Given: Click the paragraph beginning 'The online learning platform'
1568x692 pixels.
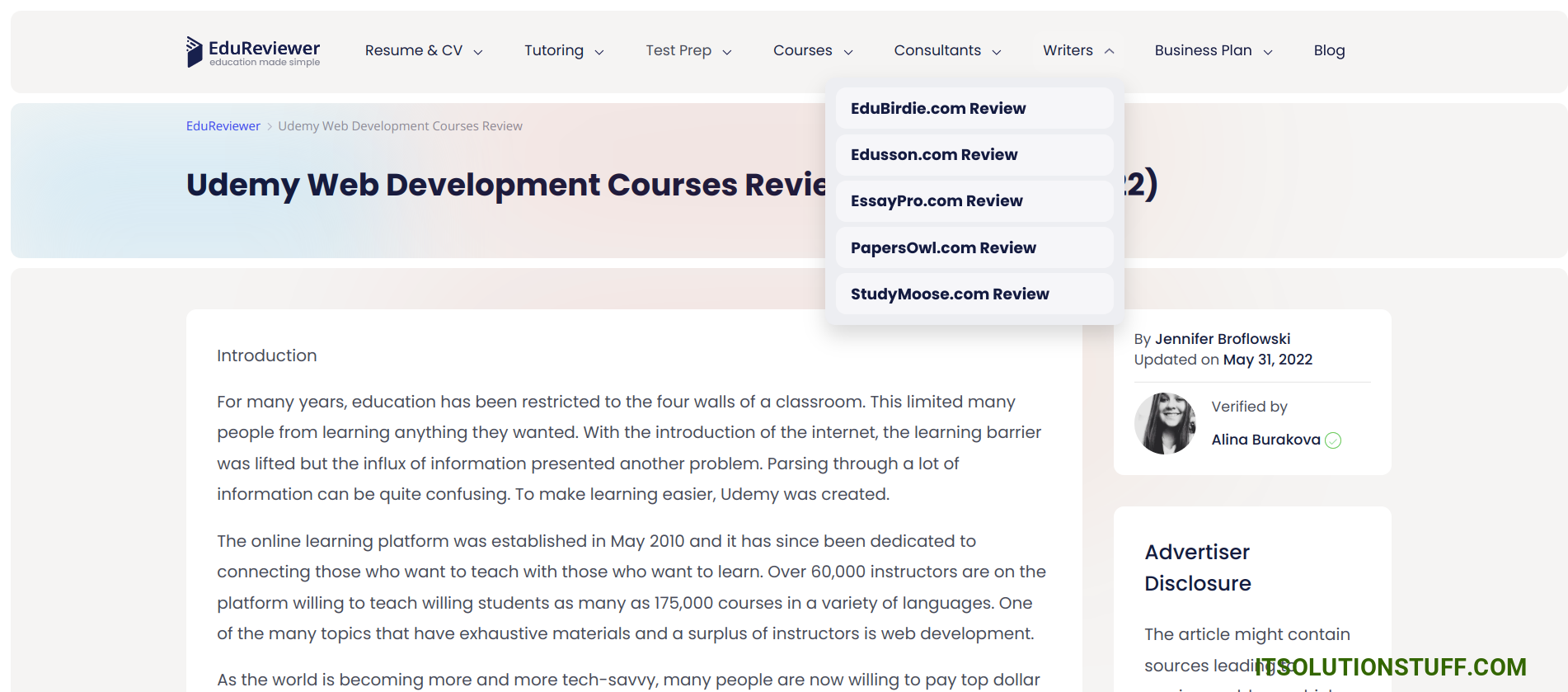Looking at the screenshot, I should (631, 587).
